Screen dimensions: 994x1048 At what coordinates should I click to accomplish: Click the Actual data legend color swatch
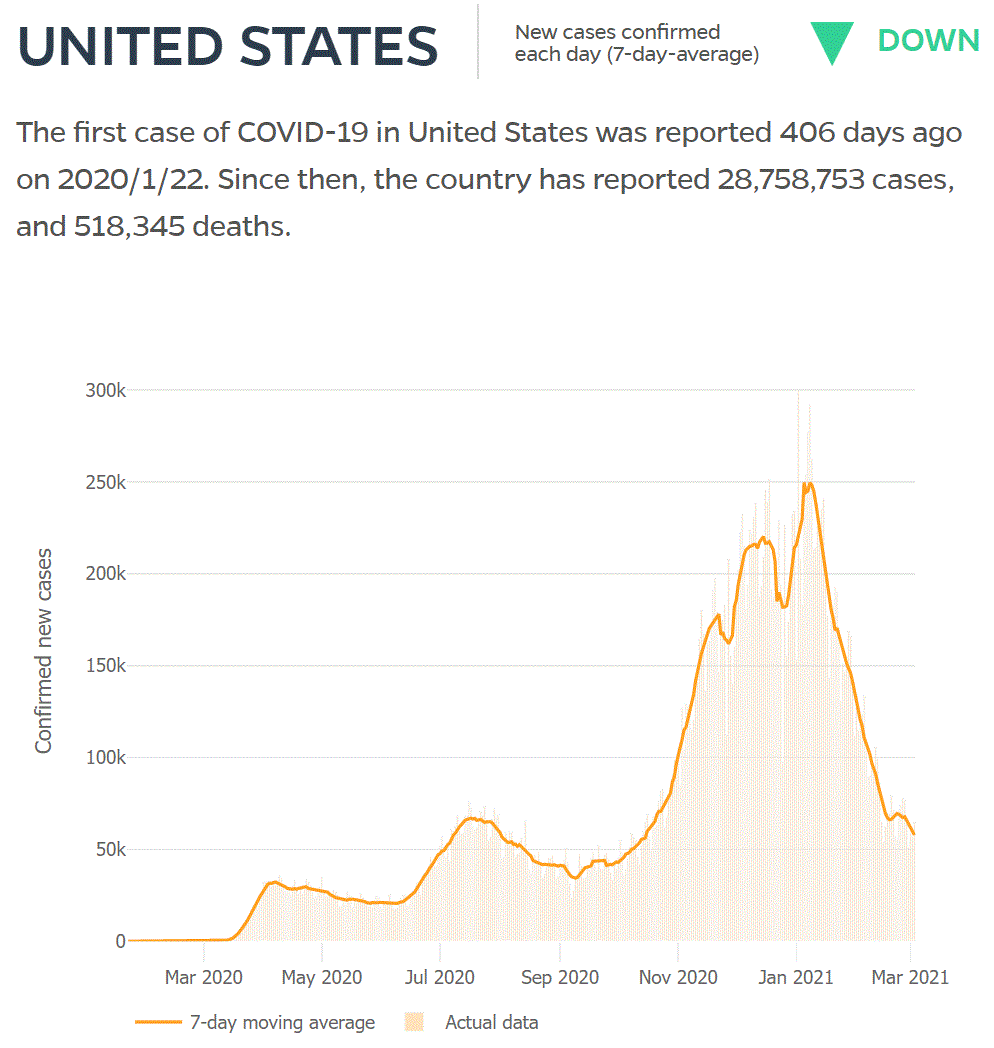tap(414, 1023)
